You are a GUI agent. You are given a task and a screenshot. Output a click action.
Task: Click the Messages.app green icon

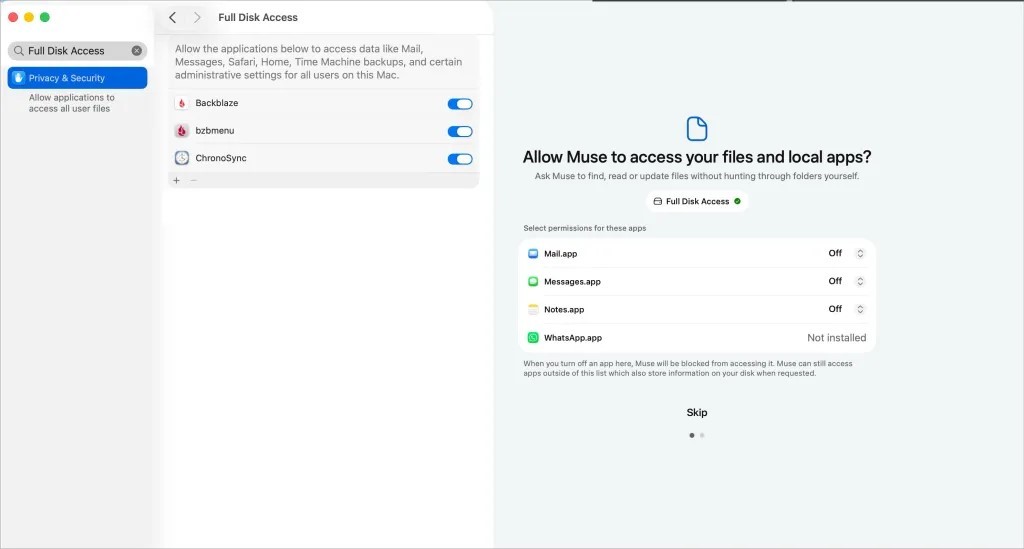533,281
